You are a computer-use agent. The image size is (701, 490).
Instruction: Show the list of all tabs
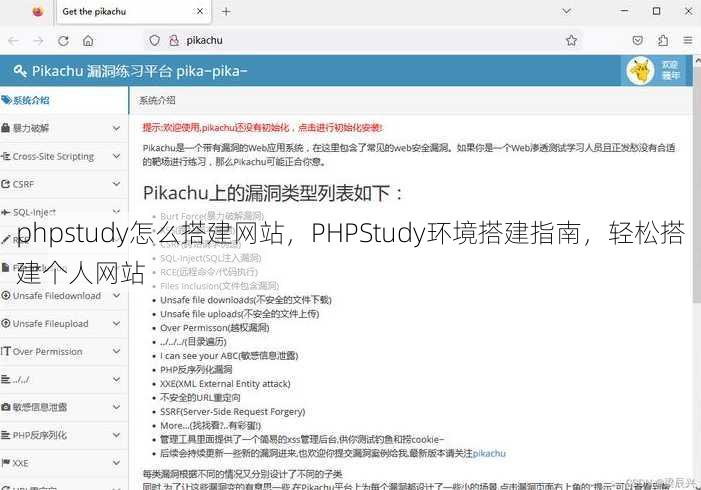coord(566,11)
